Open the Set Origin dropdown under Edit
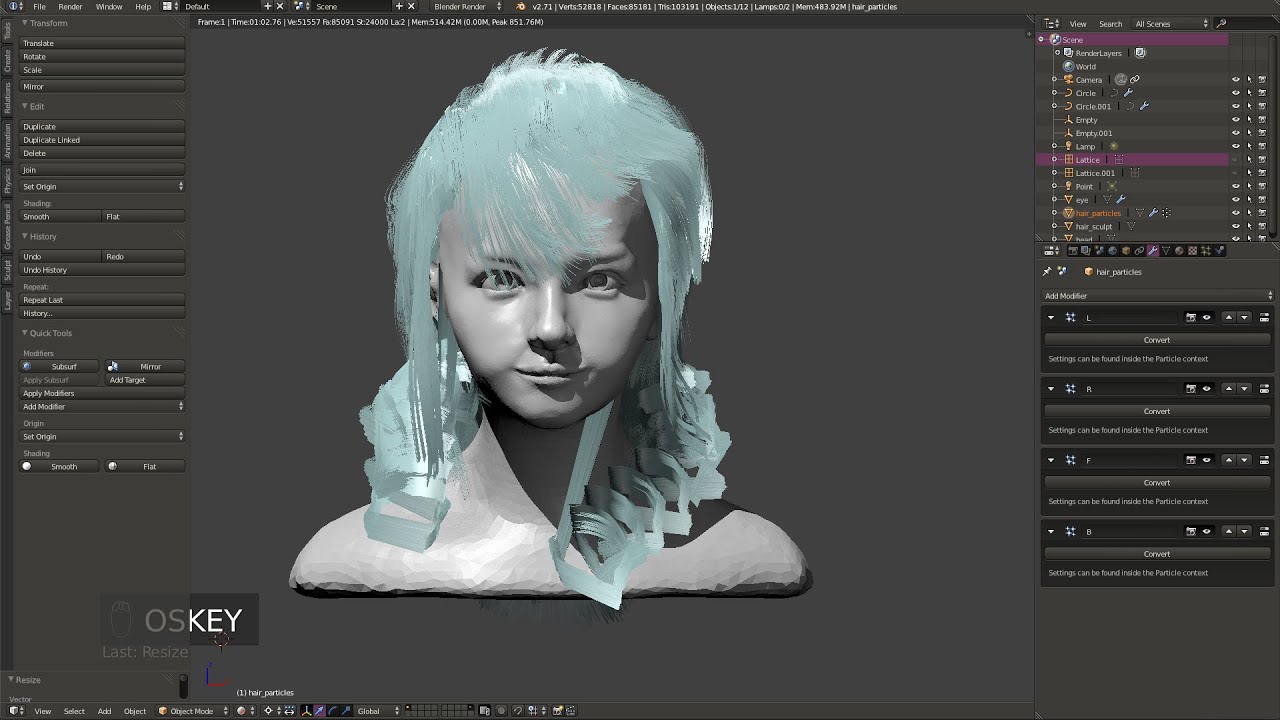 [x=102, y=187]
